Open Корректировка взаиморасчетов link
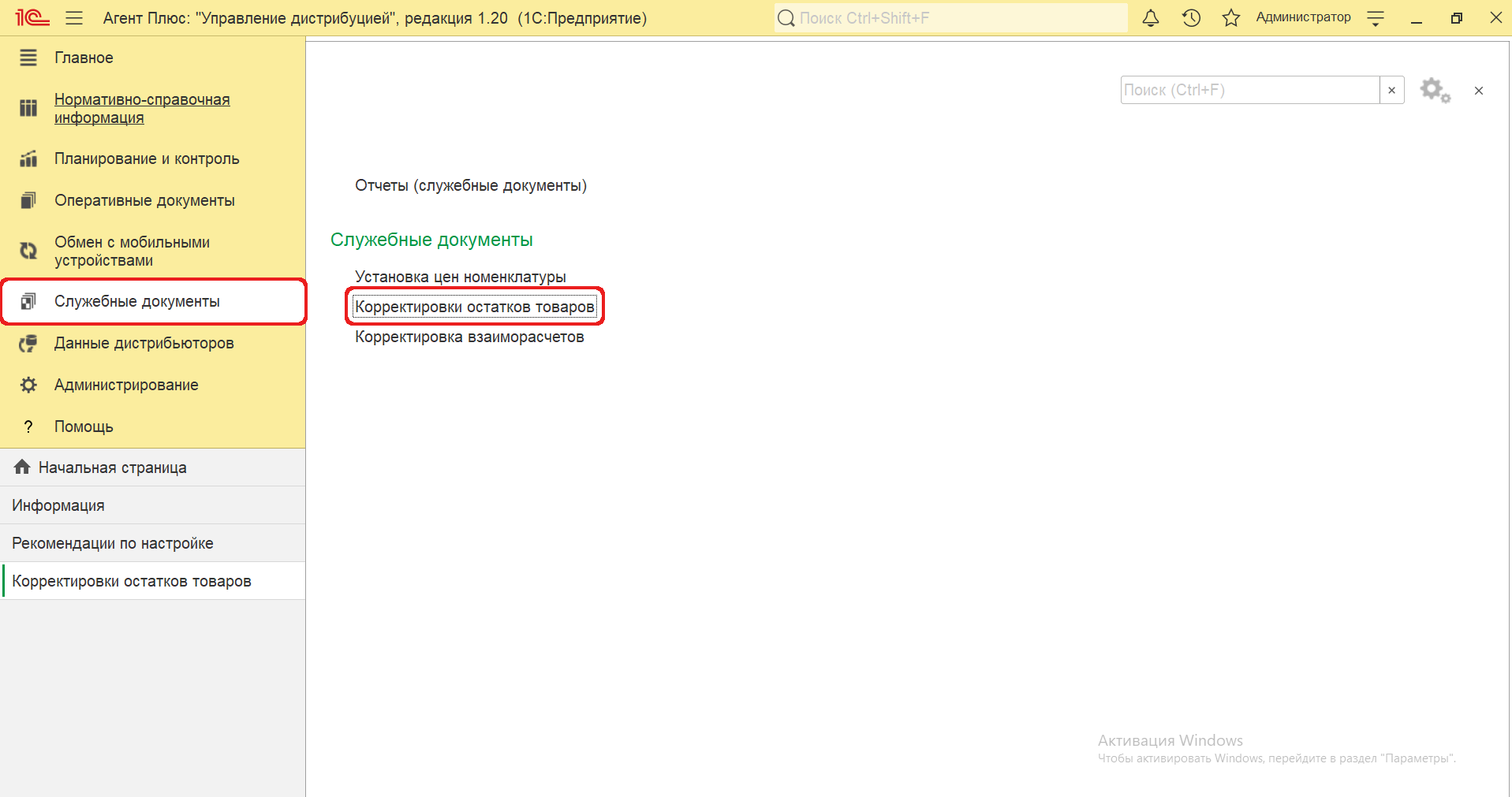The image size is (1512, 797). click(469, 337)
